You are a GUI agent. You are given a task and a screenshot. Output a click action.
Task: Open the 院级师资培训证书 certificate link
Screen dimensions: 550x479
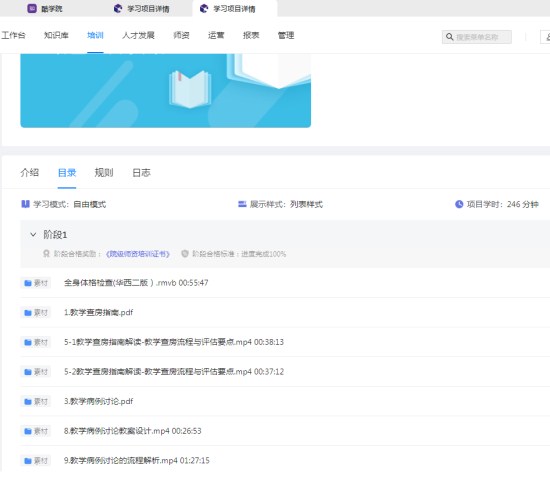tap(138, 254)
